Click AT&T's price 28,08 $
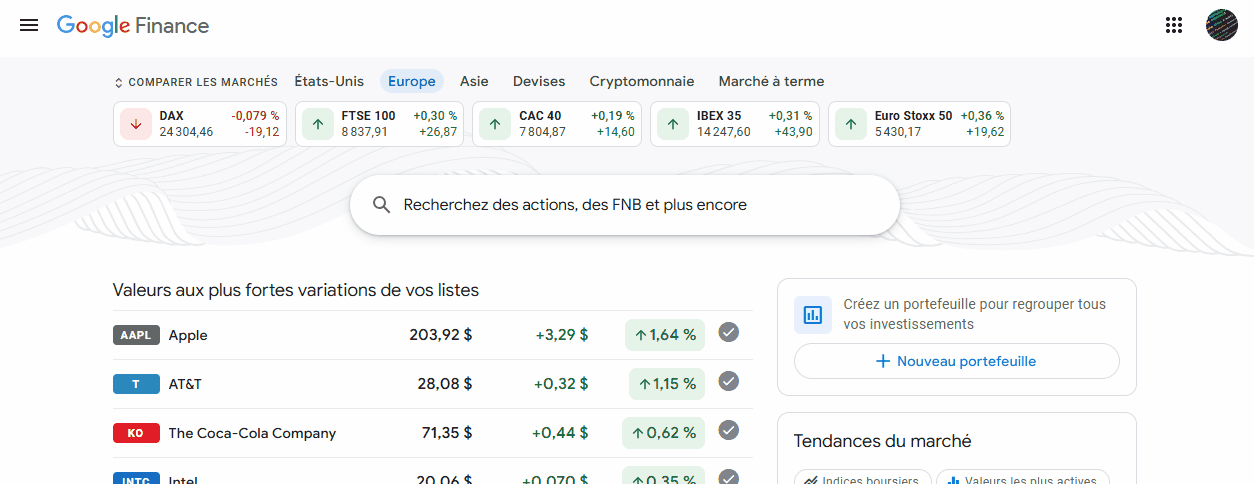The image size is (1254, 484). click(445, 384)
